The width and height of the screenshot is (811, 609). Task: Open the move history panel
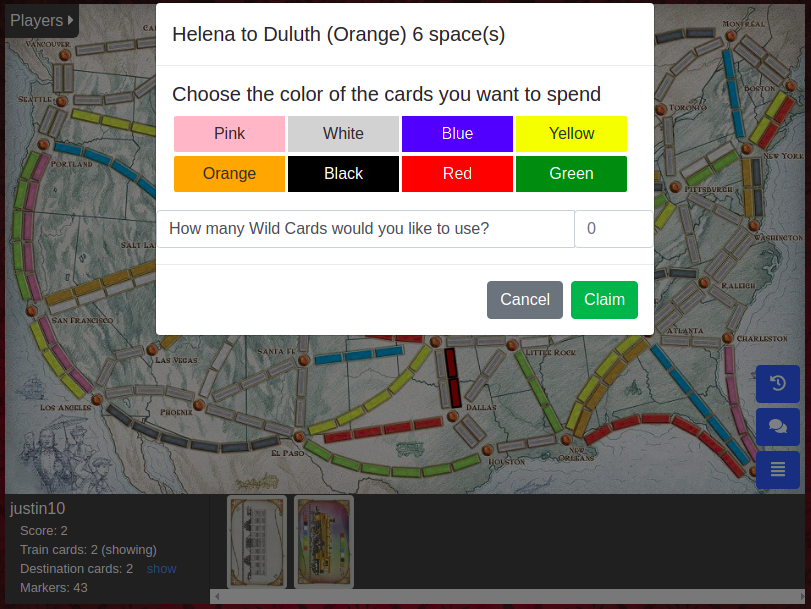[777, 384]
